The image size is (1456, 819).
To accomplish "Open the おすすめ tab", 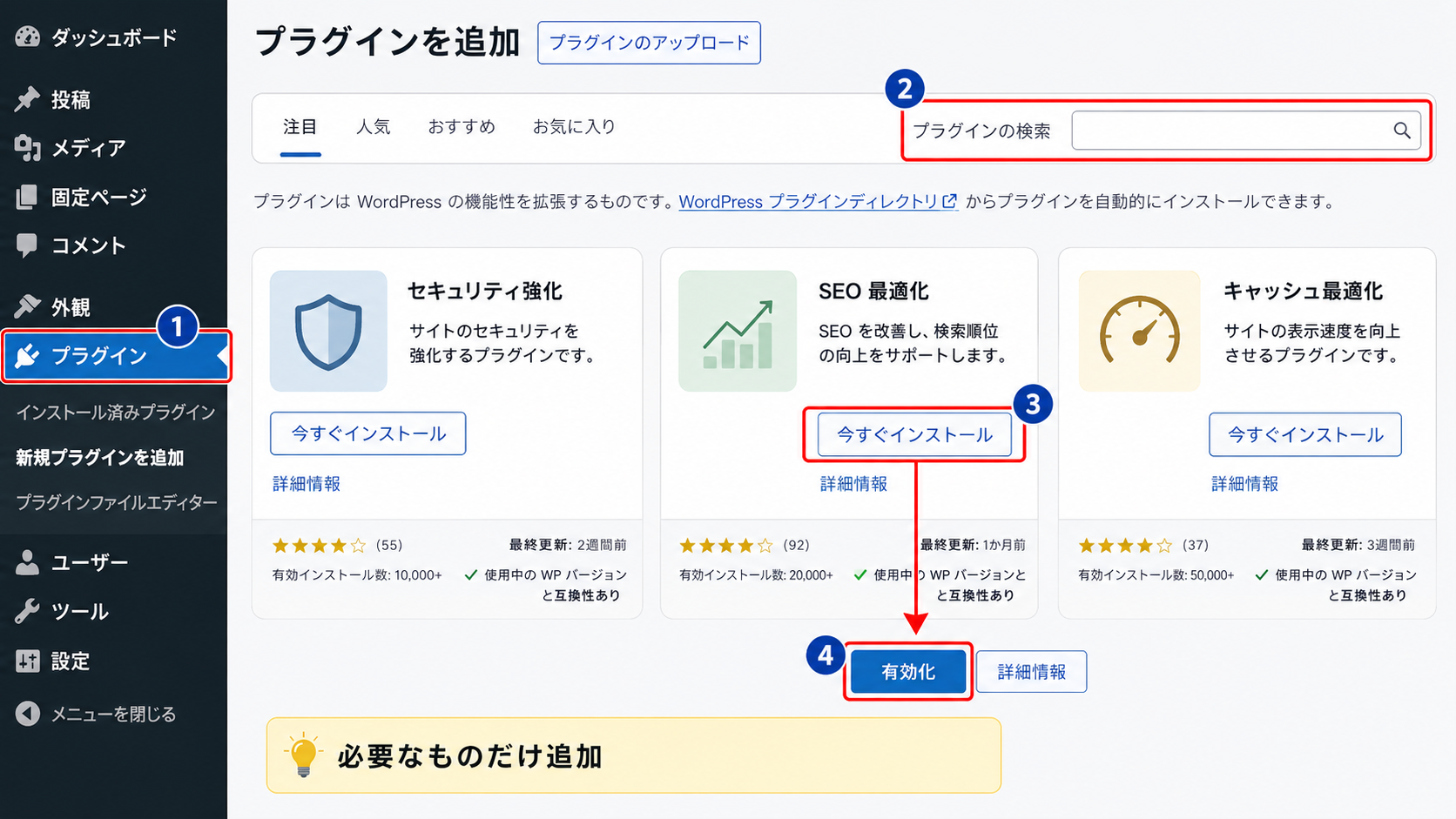I will tap(462, 127).
